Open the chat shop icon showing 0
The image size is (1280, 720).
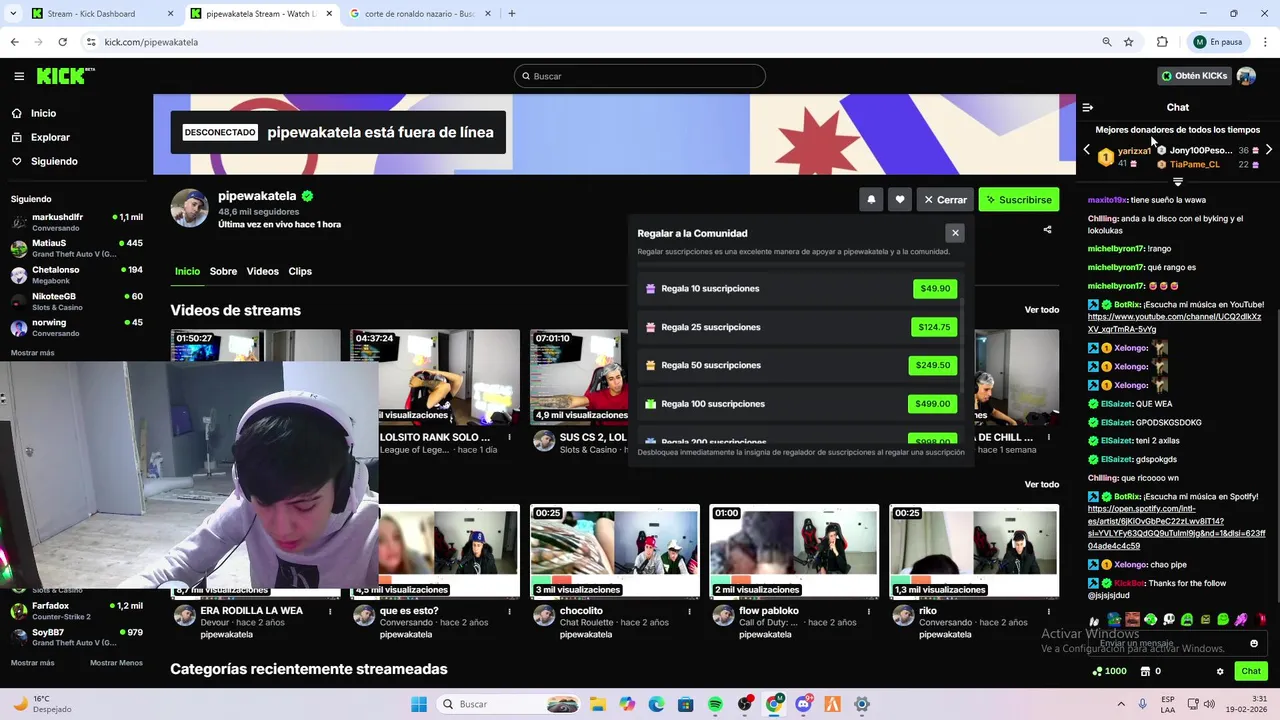(1151, 671)
